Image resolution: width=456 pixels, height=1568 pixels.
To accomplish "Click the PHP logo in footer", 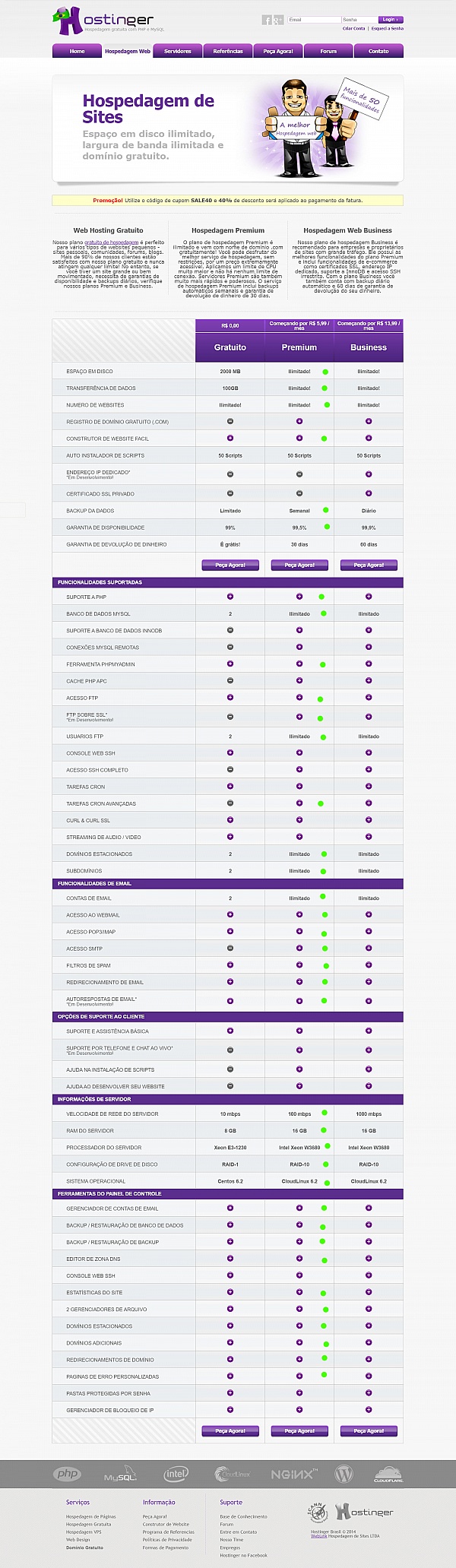I will coord(67,1474).
